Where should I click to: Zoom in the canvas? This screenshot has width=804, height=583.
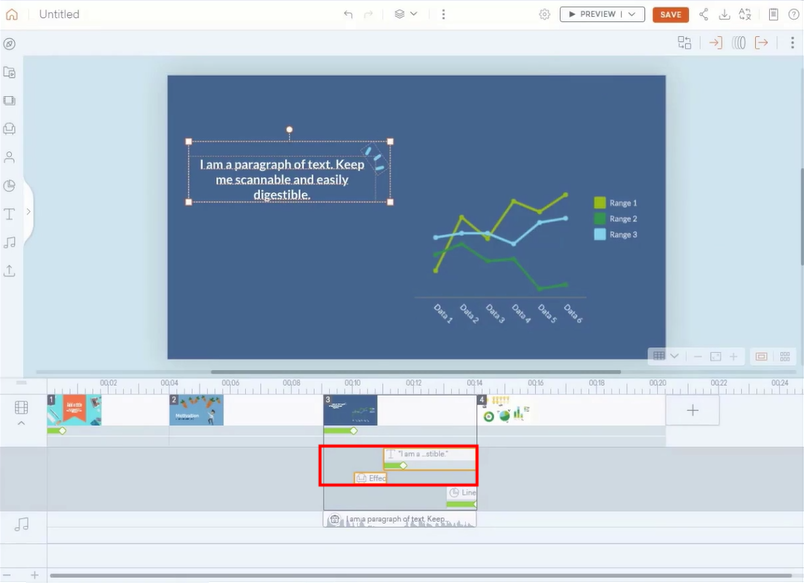[x=733, y=356]
